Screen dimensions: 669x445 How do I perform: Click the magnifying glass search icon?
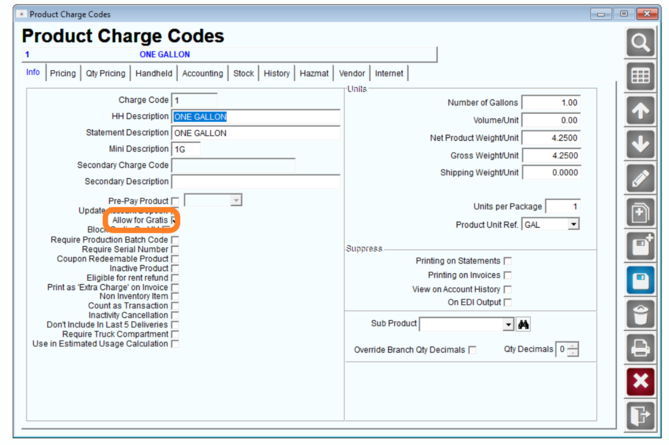click(640, 43)
